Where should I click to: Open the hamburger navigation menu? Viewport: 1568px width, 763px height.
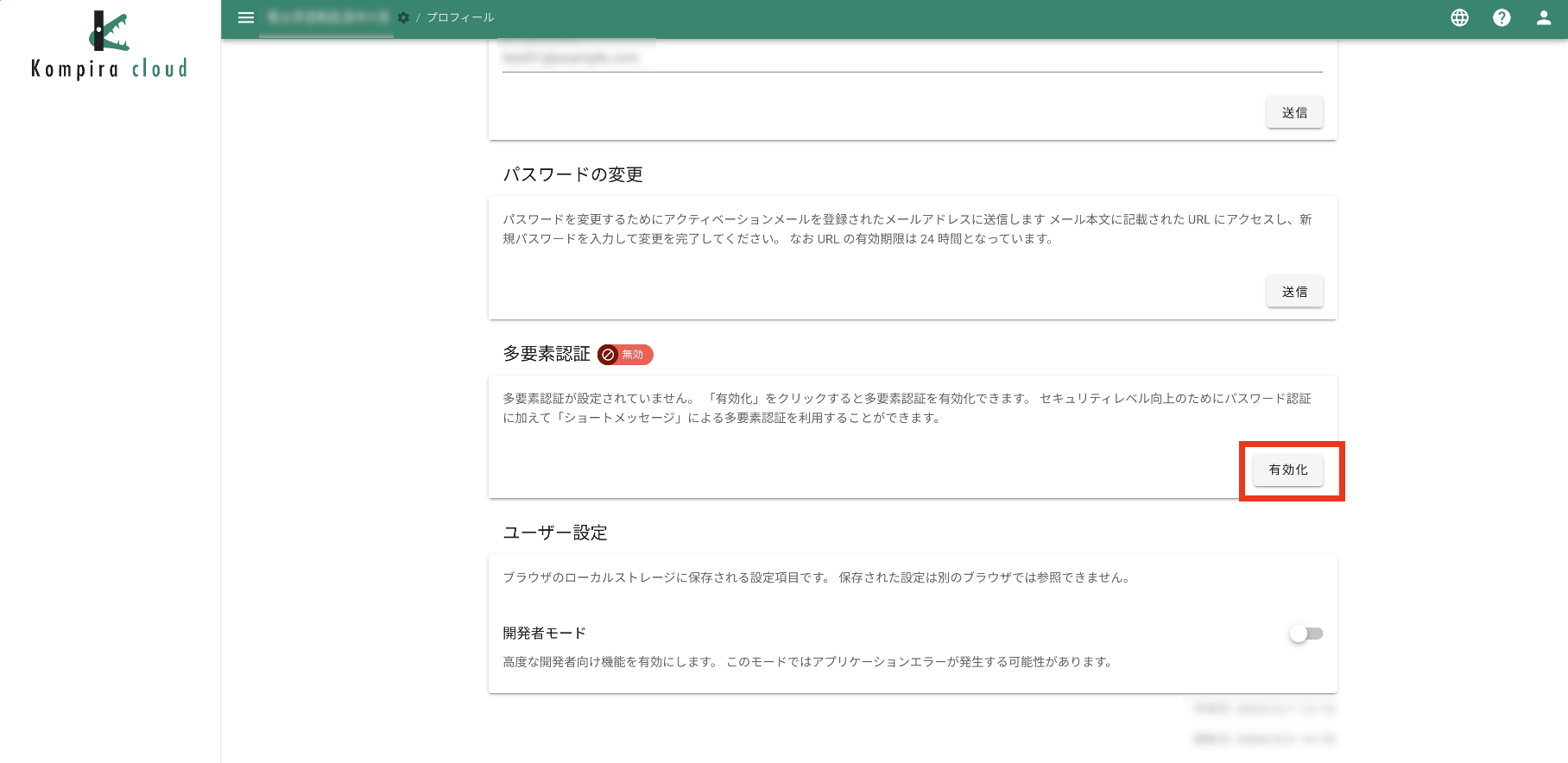click(x=246, y=17)
